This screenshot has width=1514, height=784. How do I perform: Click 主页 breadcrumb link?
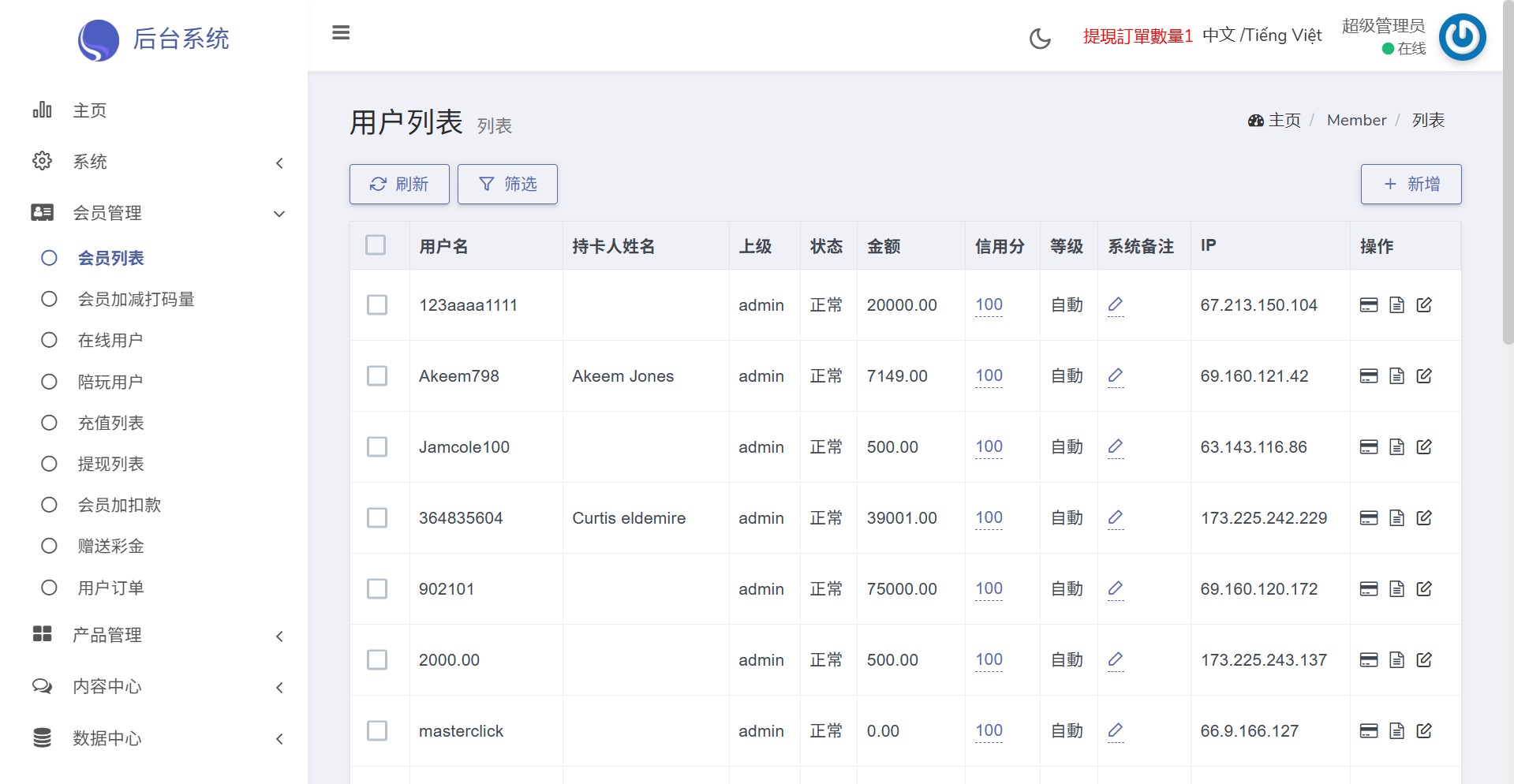click(1274, 121)
